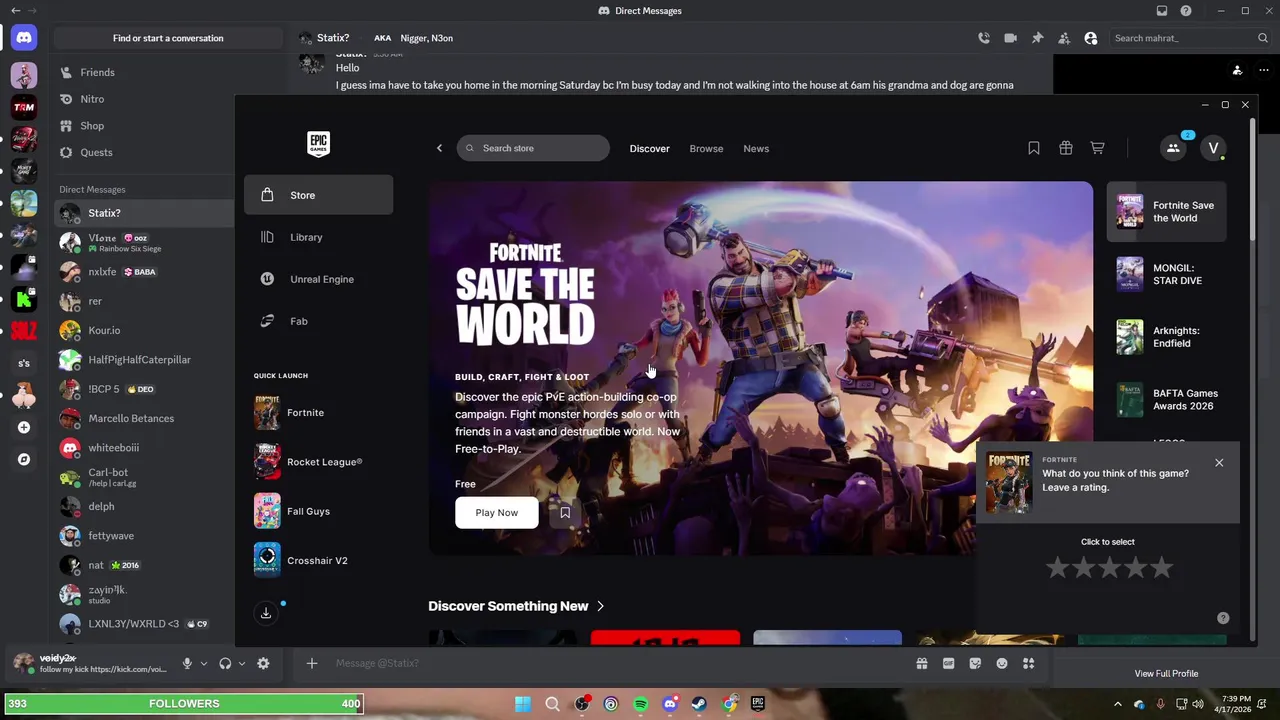Image resolution: width=1280 pixels, height=720 pixels.
Task: Click Find or start a conversation
Action: point(168,38)
